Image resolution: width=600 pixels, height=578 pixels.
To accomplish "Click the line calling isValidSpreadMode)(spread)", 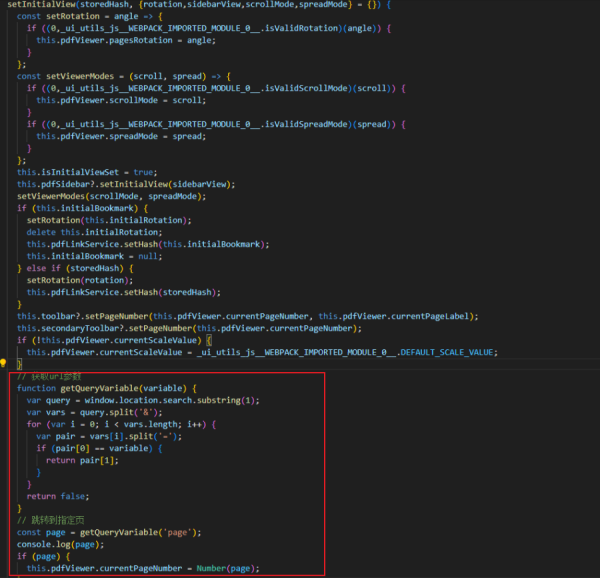I will pyautogui.click(x=216, y=124).
